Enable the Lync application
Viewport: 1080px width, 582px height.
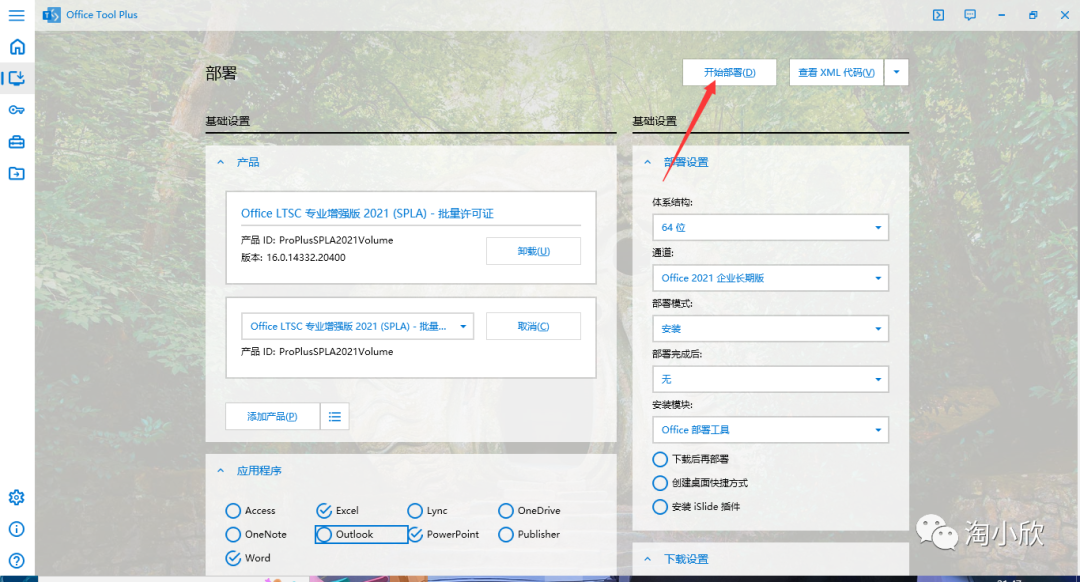pyautogui.click(x=415, y=510)
